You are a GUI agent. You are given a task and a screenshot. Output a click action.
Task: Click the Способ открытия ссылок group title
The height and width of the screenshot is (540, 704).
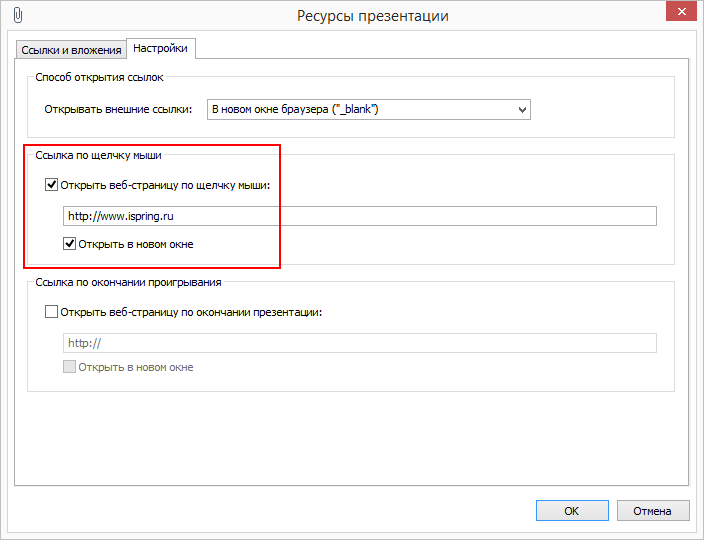point(99,77)
